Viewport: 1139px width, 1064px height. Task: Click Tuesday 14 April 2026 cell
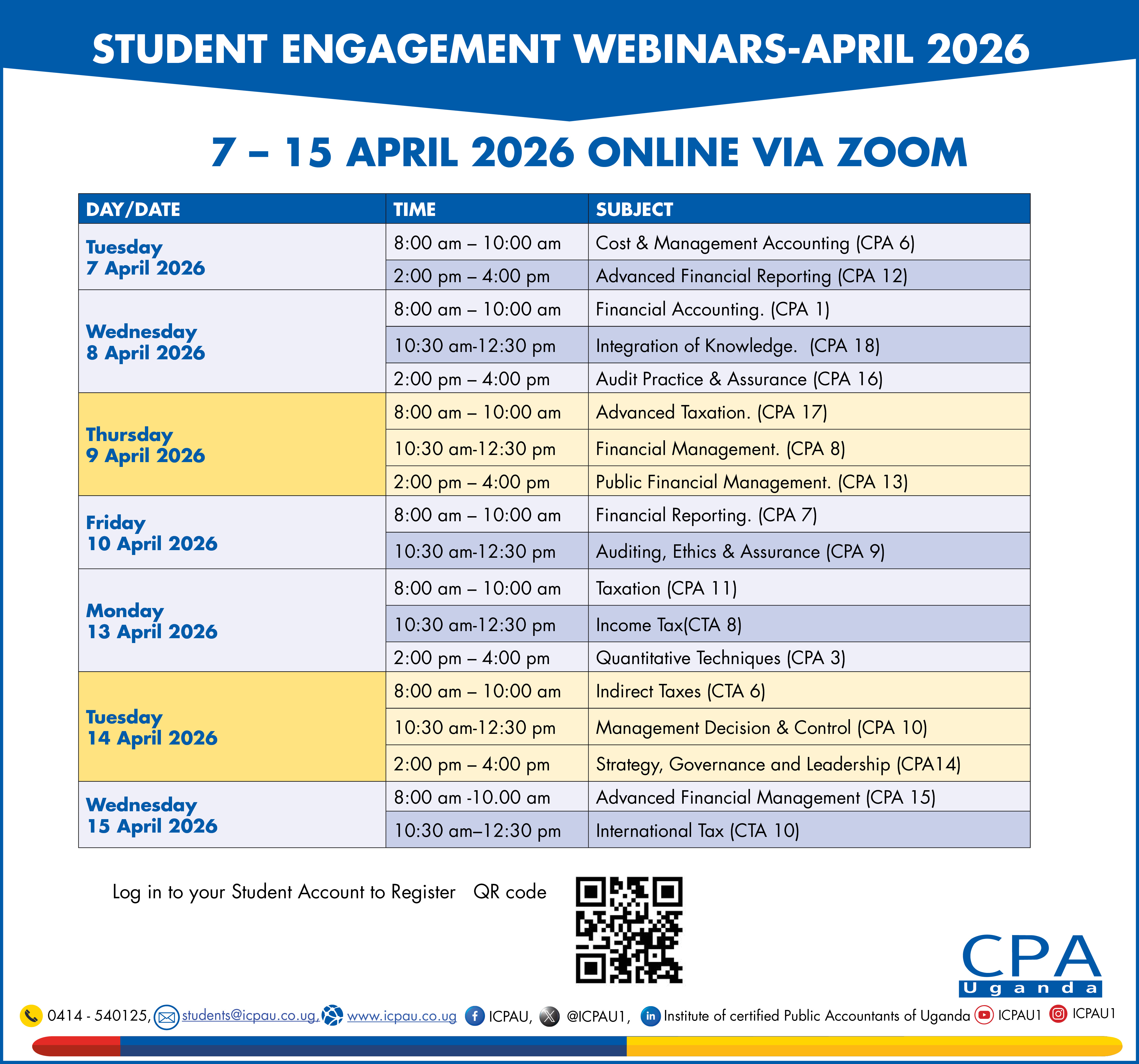coord(152,727)
